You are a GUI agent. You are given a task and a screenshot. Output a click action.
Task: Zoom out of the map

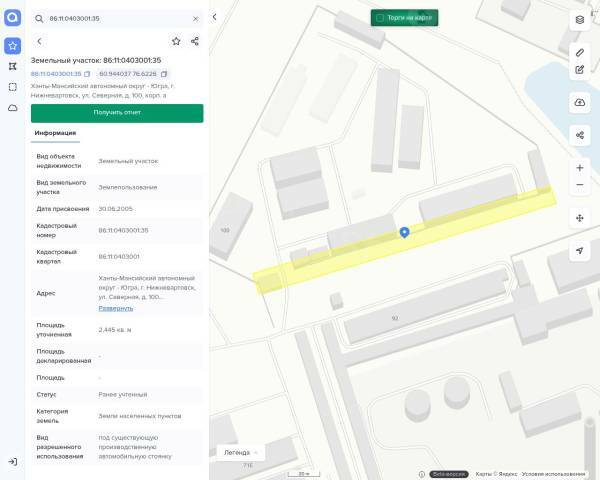580,185
